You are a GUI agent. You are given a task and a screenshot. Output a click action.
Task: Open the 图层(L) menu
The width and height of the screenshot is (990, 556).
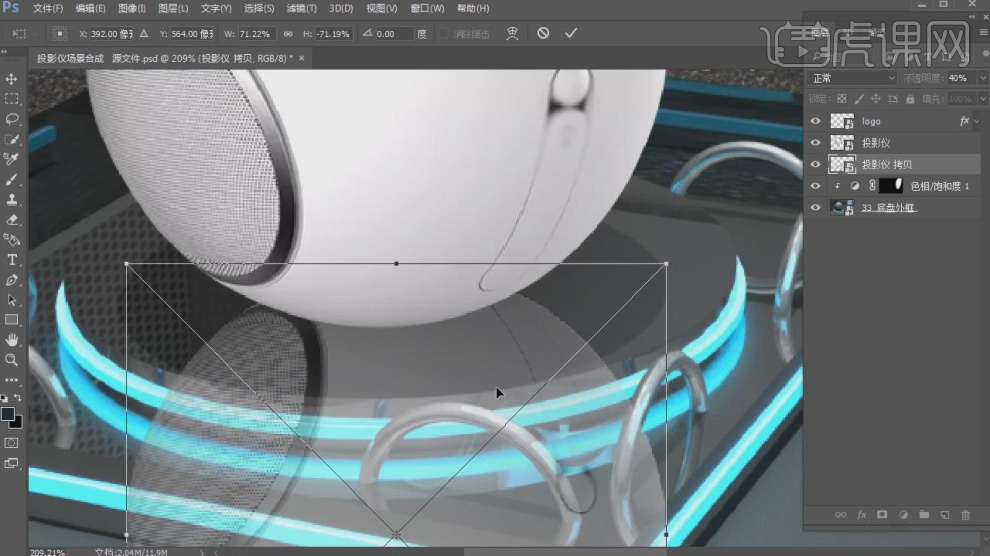pos(174,8)
